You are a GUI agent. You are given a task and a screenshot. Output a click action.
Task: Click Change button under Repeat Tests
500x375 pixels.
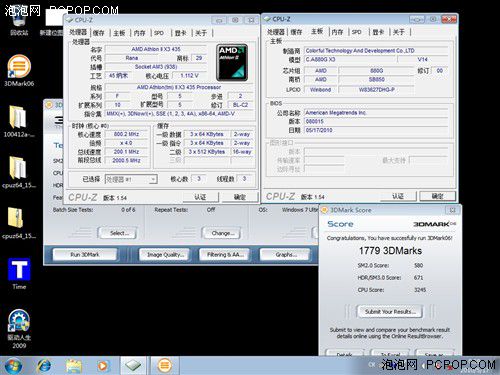tap(222, 233)
